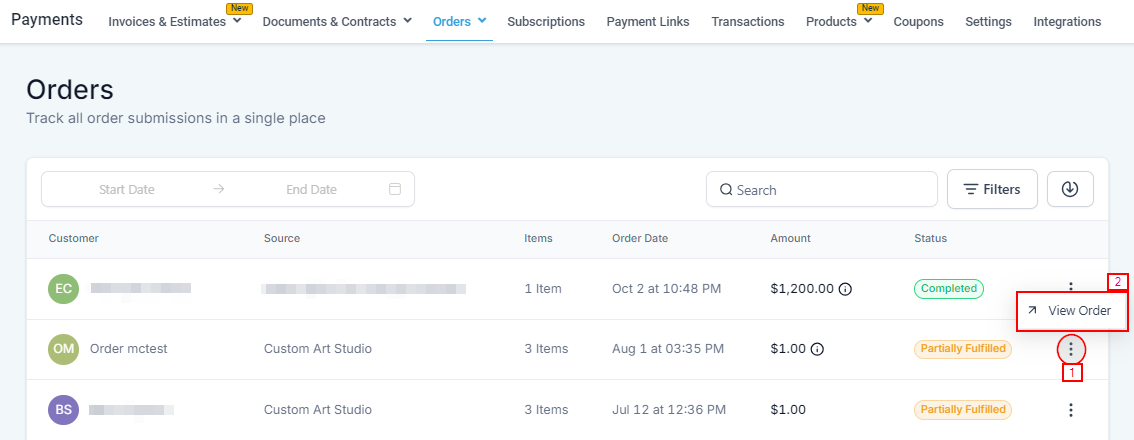
Task: Open the Filters button
Action: 992,189
